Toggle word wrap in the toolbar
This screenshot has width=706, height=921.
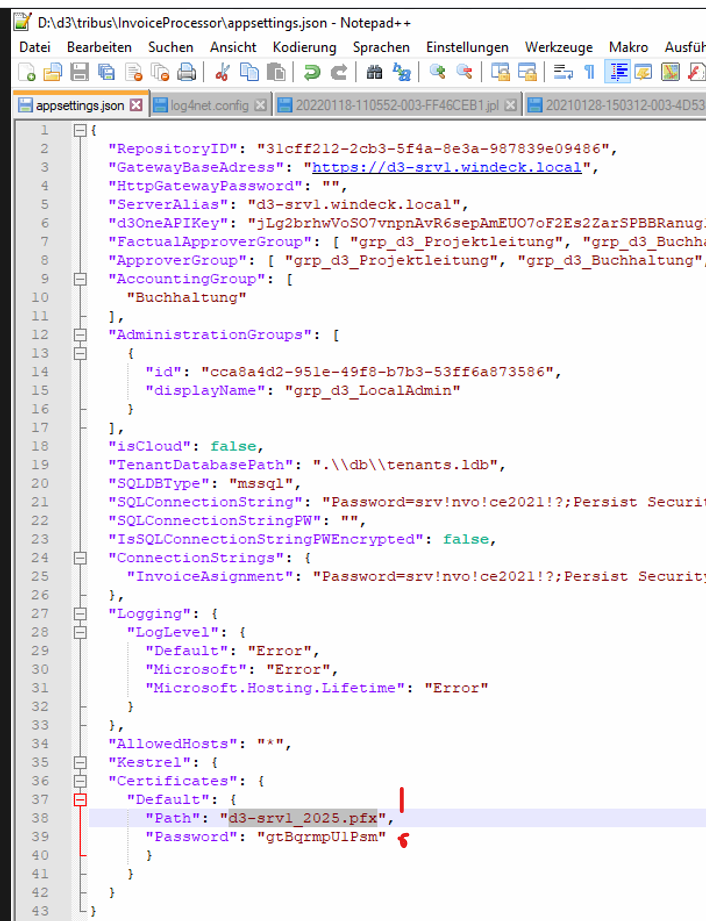[564, 72]
